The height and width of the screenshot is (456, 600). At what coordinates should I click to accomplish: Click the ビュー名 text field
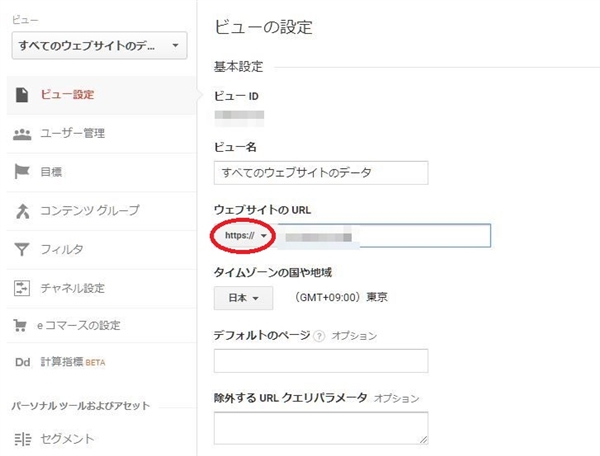(321, 173)
